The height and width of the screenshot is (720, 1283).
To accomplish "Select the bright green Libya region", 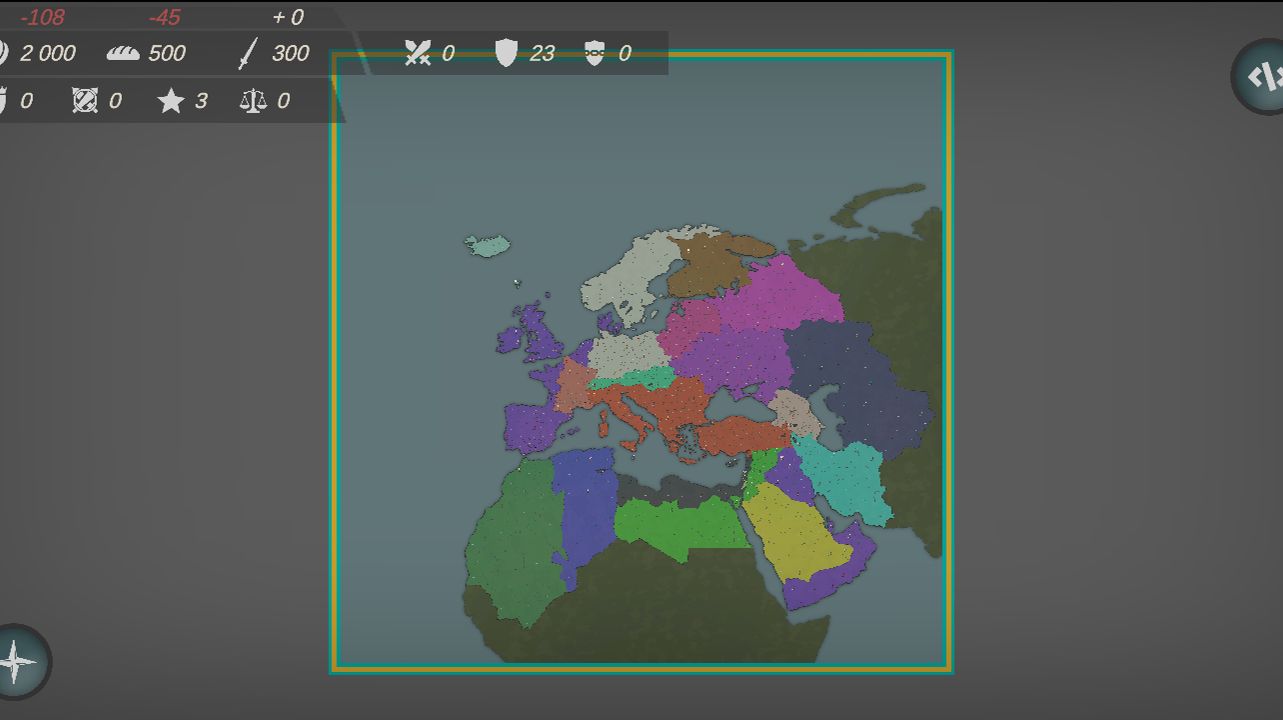I will (680, 526).
